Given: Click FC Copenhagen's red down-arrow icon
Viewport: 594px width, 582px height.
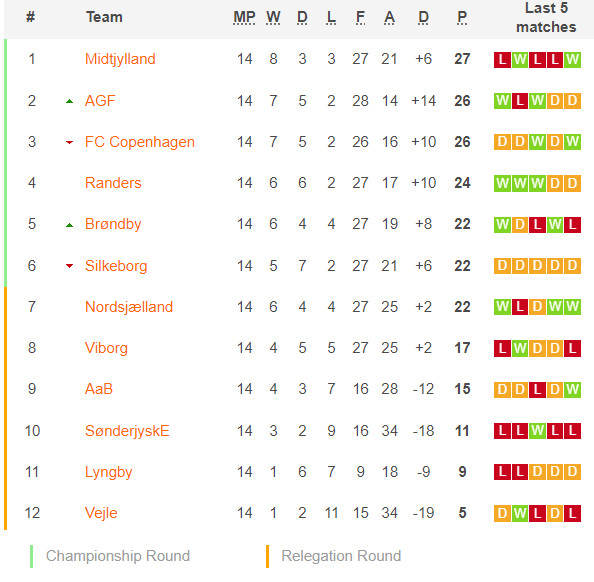Looking at the screenshot, I should pos(69,142).
